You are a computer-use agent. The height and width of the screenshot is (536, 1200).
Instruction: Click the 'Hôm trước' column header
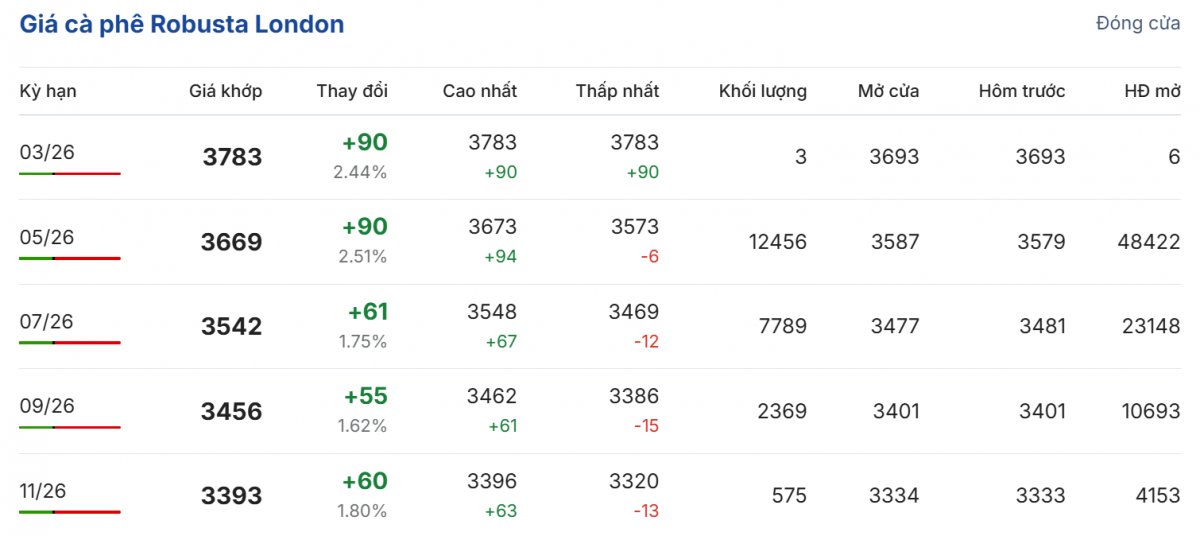click(1021, 91)
